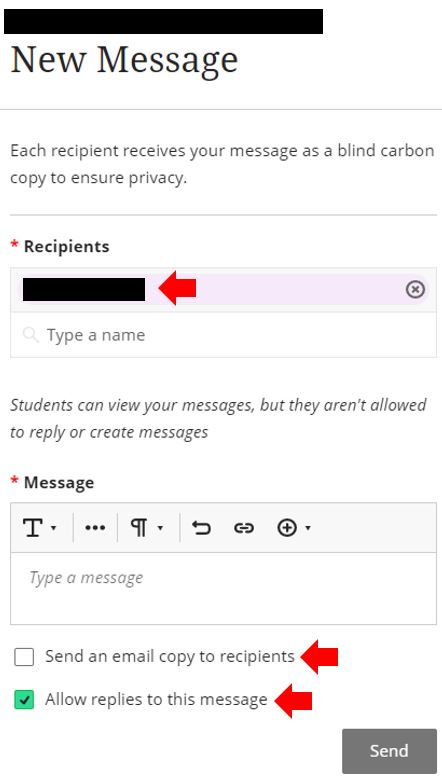Viewport: 442px width, 780px height.
Task: Click the circled plus insert content icon
Action: pyautogui.click(x=287, y=528)
